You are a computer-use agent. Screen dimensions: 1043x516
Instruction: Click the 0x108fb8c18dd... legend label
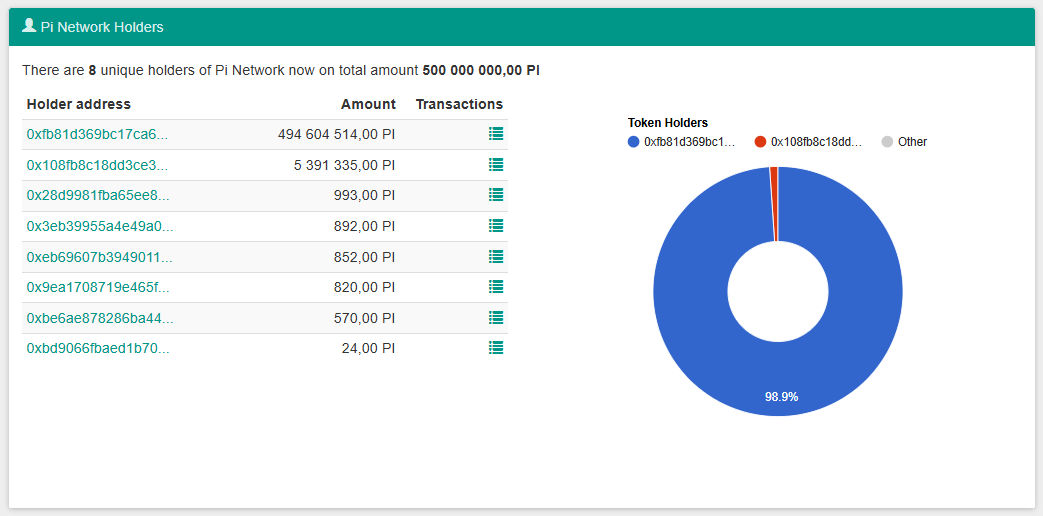coord(816,142)
